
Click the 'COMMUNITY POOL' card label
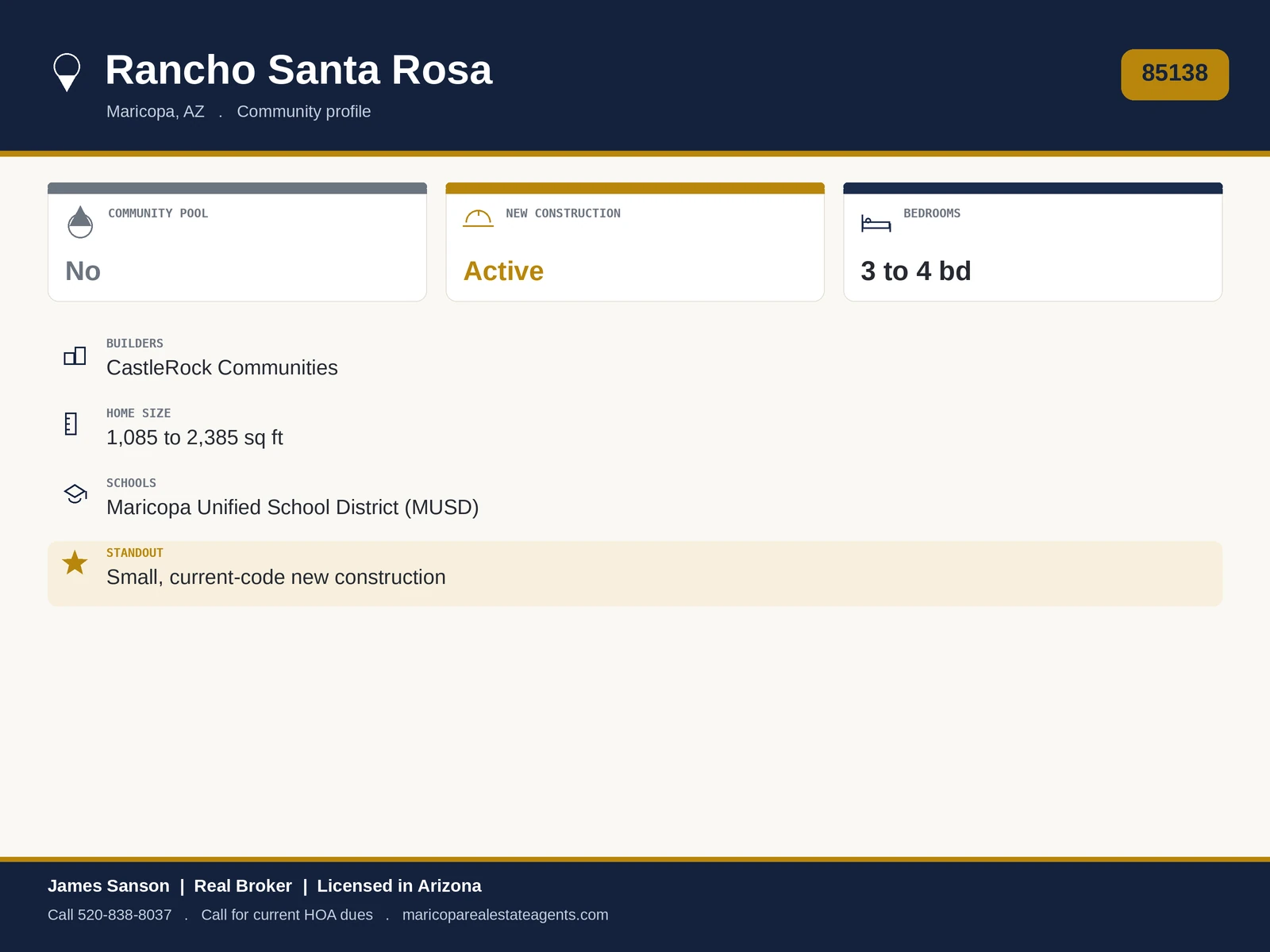point(158,213)
